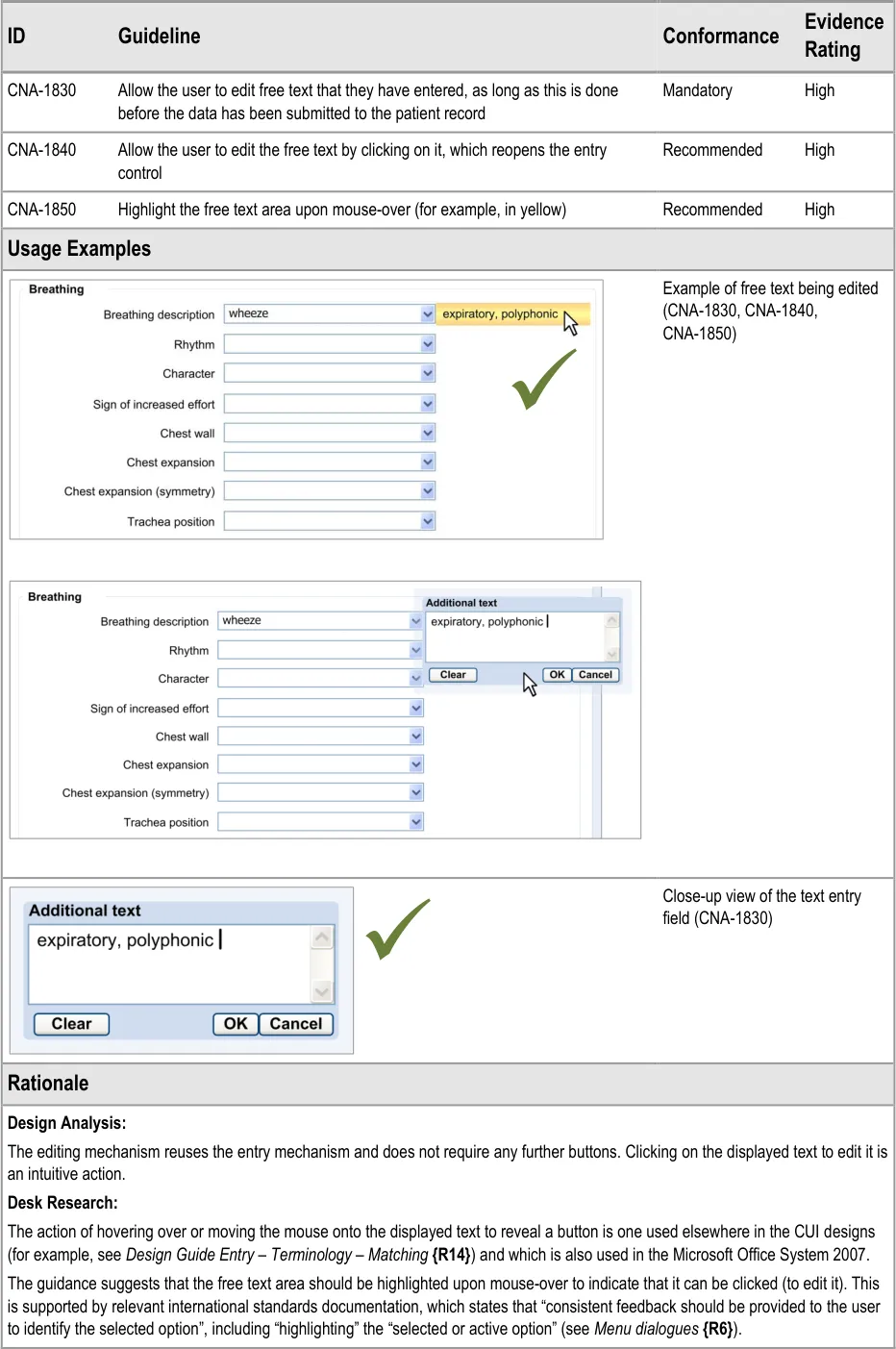Click the scroll down arrow in close-up text box
This screenshot has width=896, height=1349.
coord(322,990)
